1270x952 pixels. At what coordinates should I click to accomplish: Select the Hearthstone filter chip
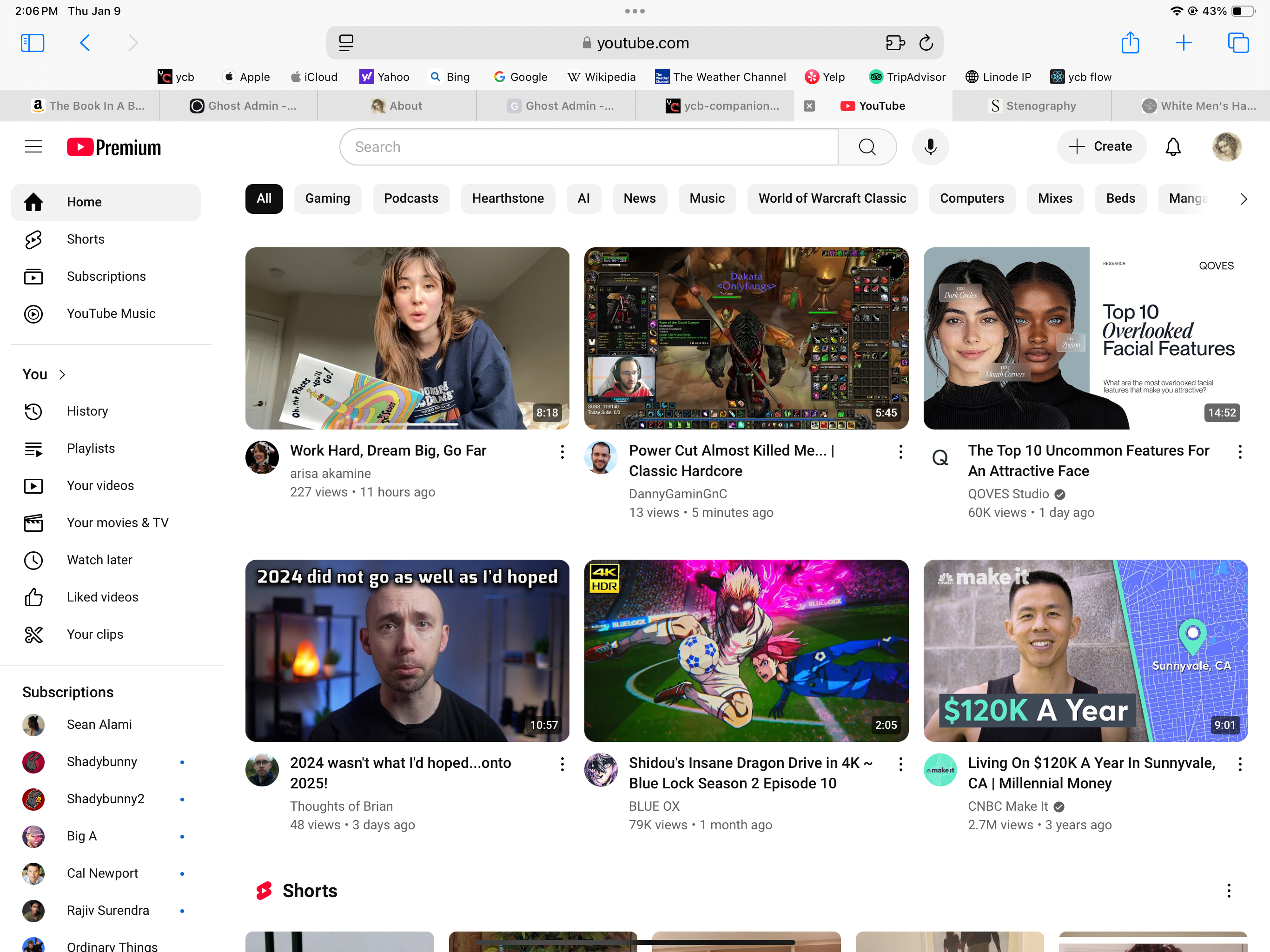pyautogui.click(x=508, y=198)
